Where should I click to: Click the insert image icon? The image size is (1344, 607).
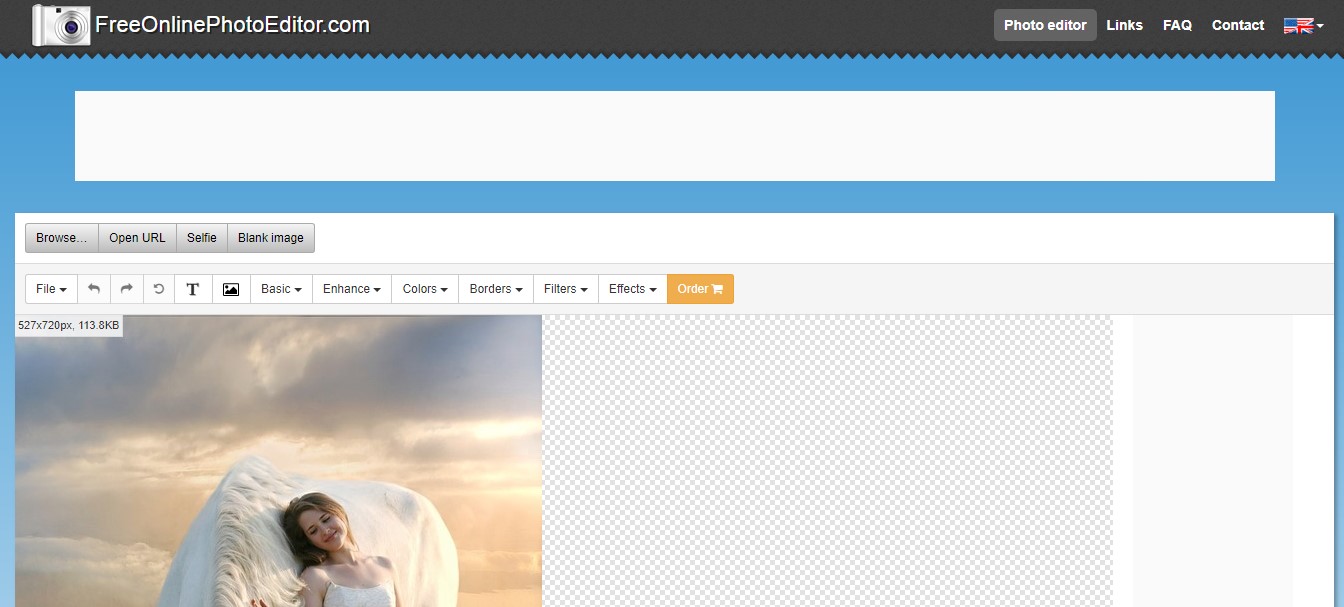click(231, 289)
